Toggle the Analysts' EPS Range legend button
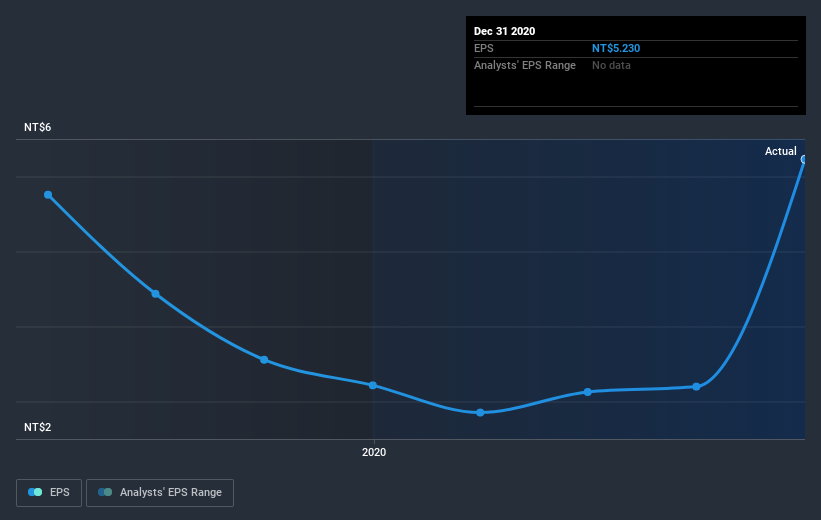This screenshot has width=821, height=520. coord(160,492)
